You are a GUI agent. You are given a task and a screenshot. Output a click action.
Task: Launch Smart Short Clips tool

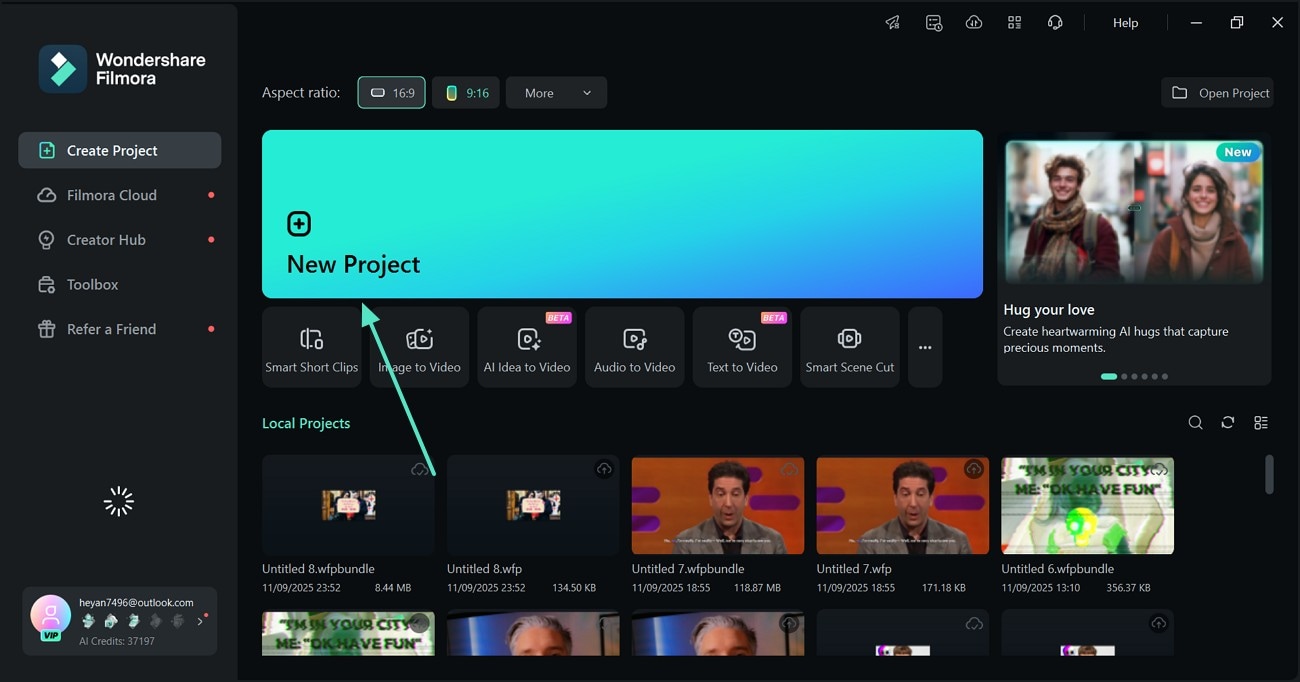[x=312, y=347]
